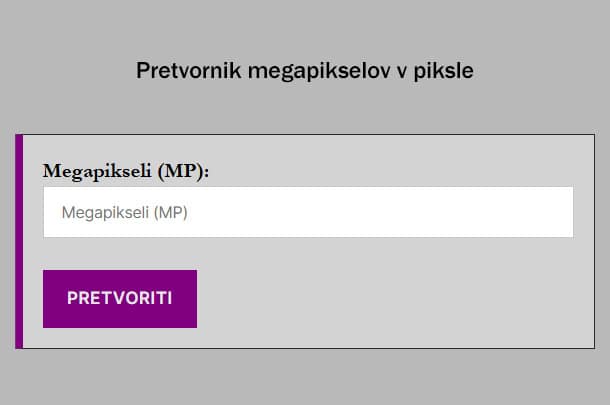Click the gray page background above the title

304,25
